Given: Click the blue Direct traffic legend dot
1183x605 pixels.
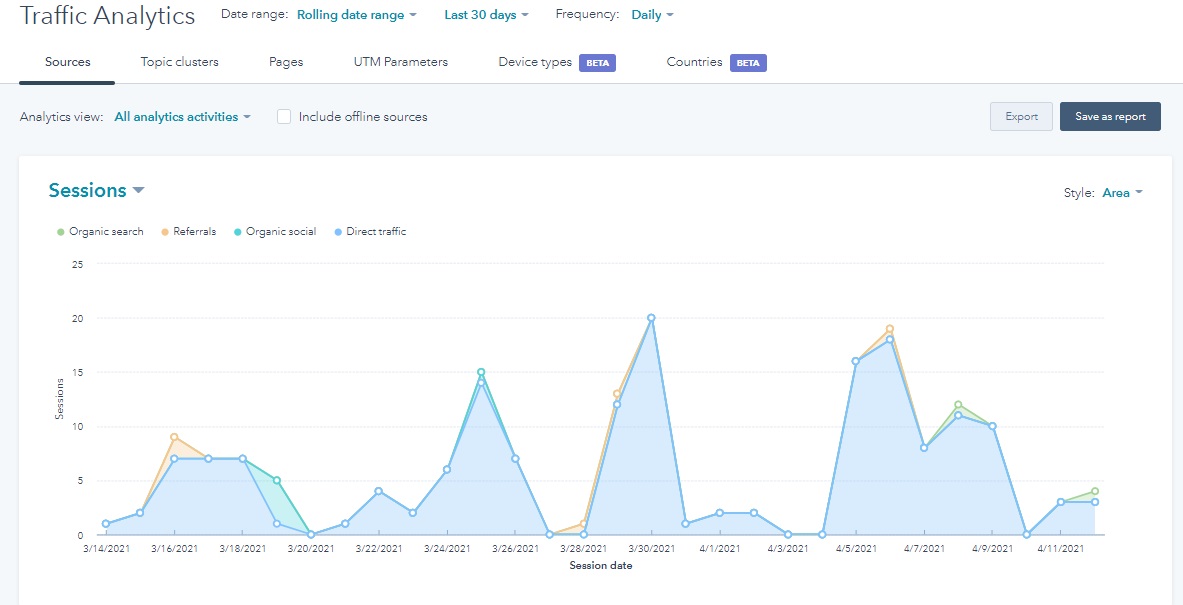Looking at the screenshot, I should tap(340, 231).
